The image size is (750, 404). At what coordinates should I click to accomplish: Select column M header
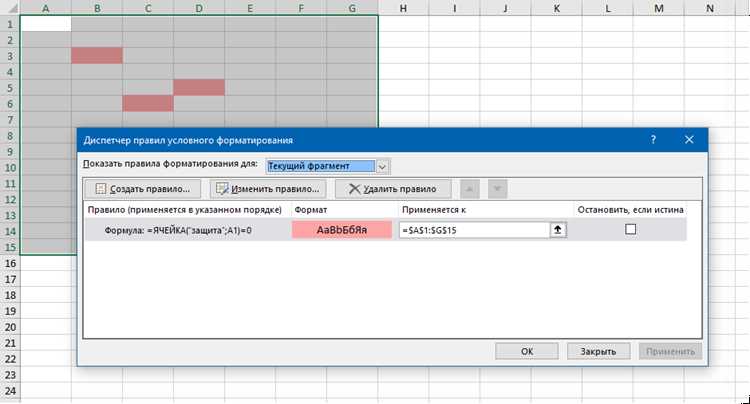point(659,8)
